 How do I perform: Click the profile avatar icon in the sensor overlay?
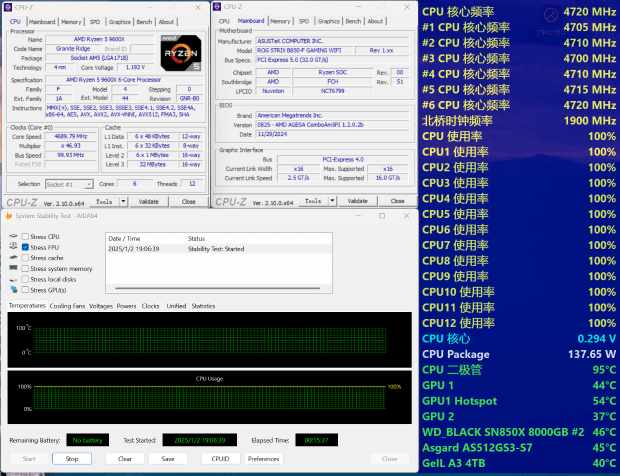point(551,15)
